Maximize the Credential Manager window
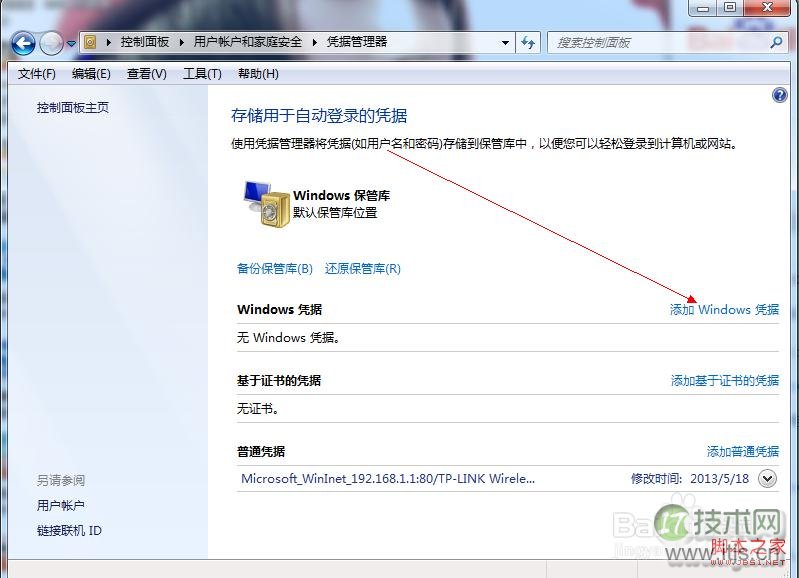The image size is (799, 578). point(730,8)
